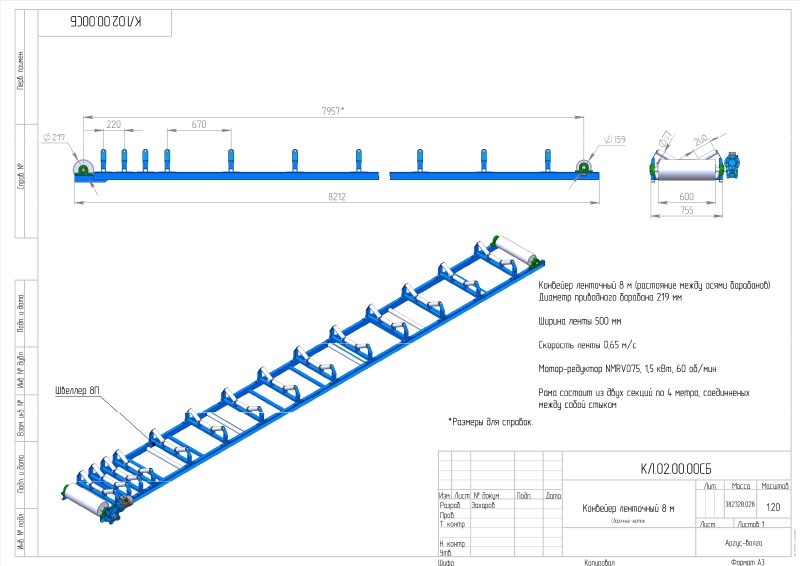Select the Т. контр. row label
The width and height of the screenshot is (800, 566).
453,524
